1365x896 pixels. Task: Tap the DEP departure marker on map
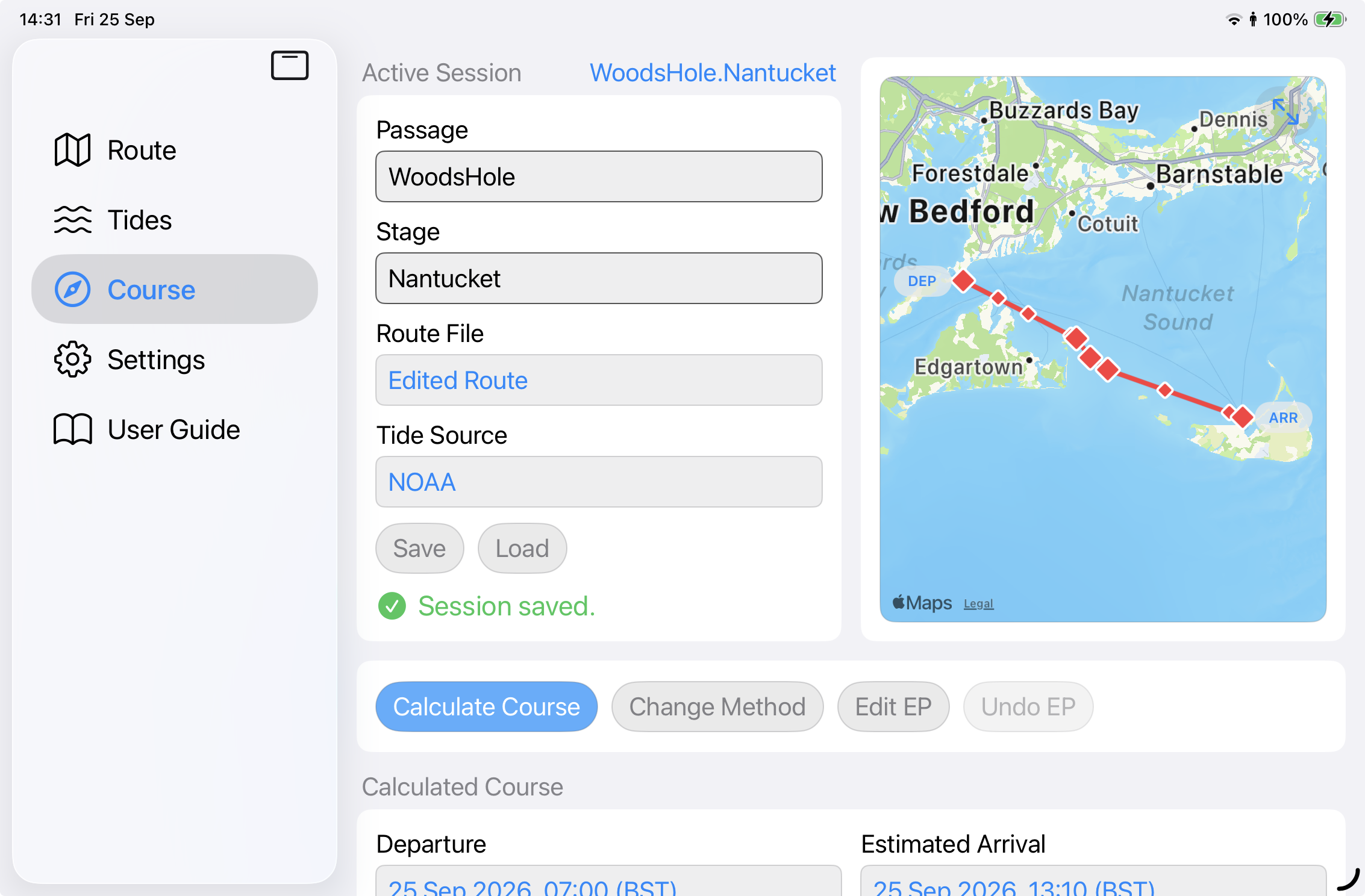[922, 281]
